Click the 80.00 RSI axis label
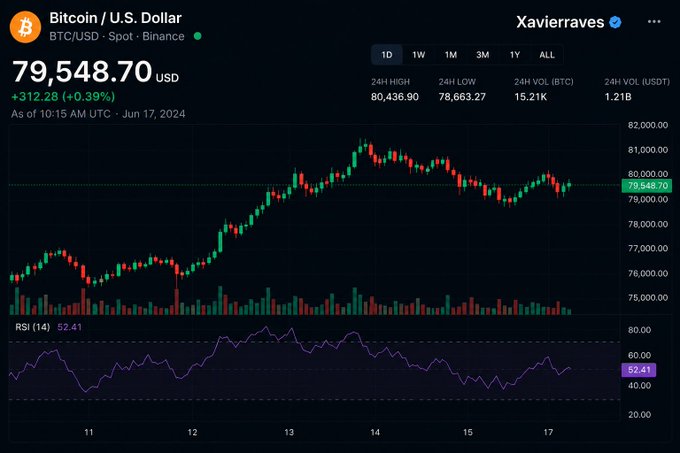 [x=639, y=330]
